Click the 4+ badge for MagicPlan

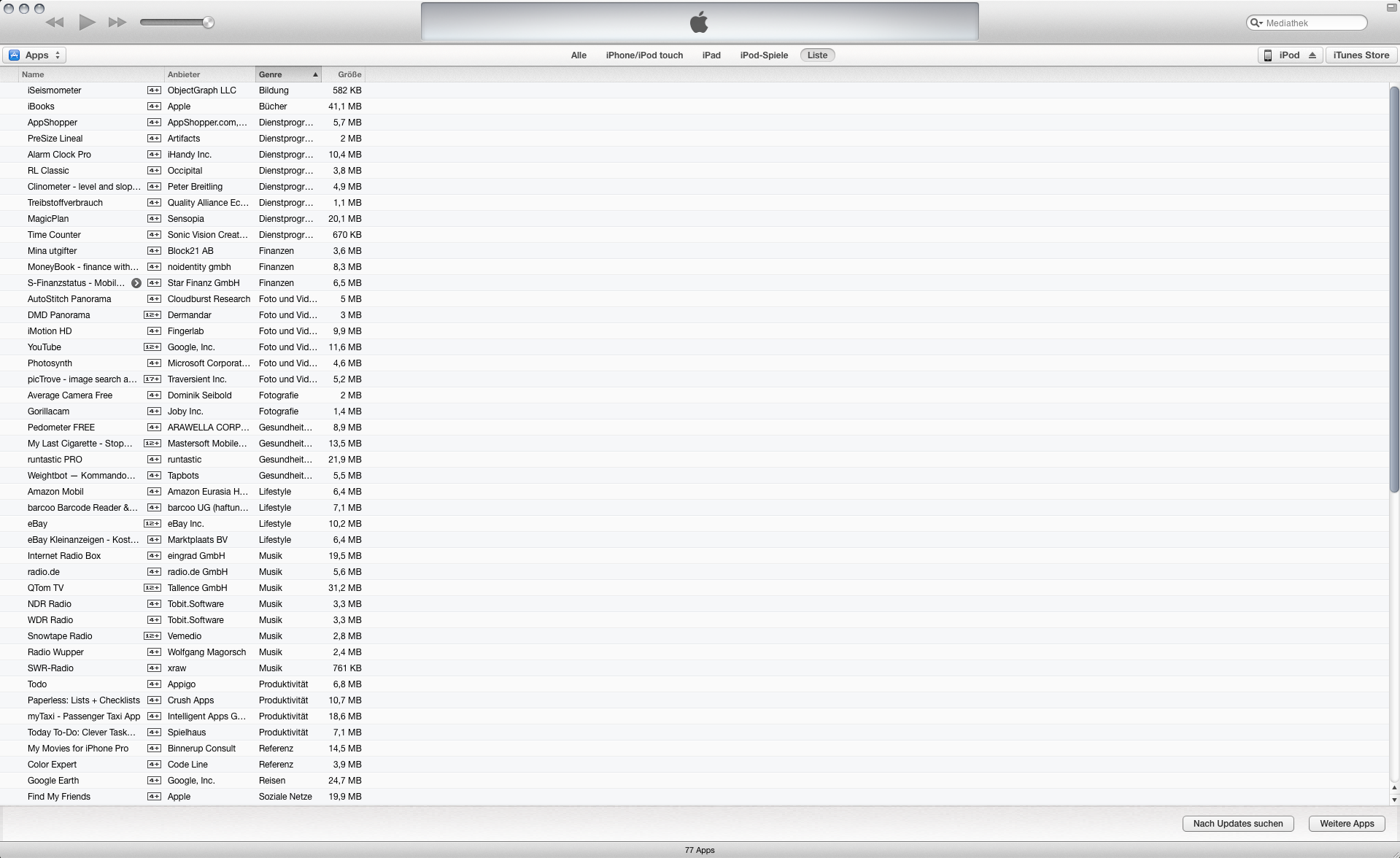[x=154, y=219]
